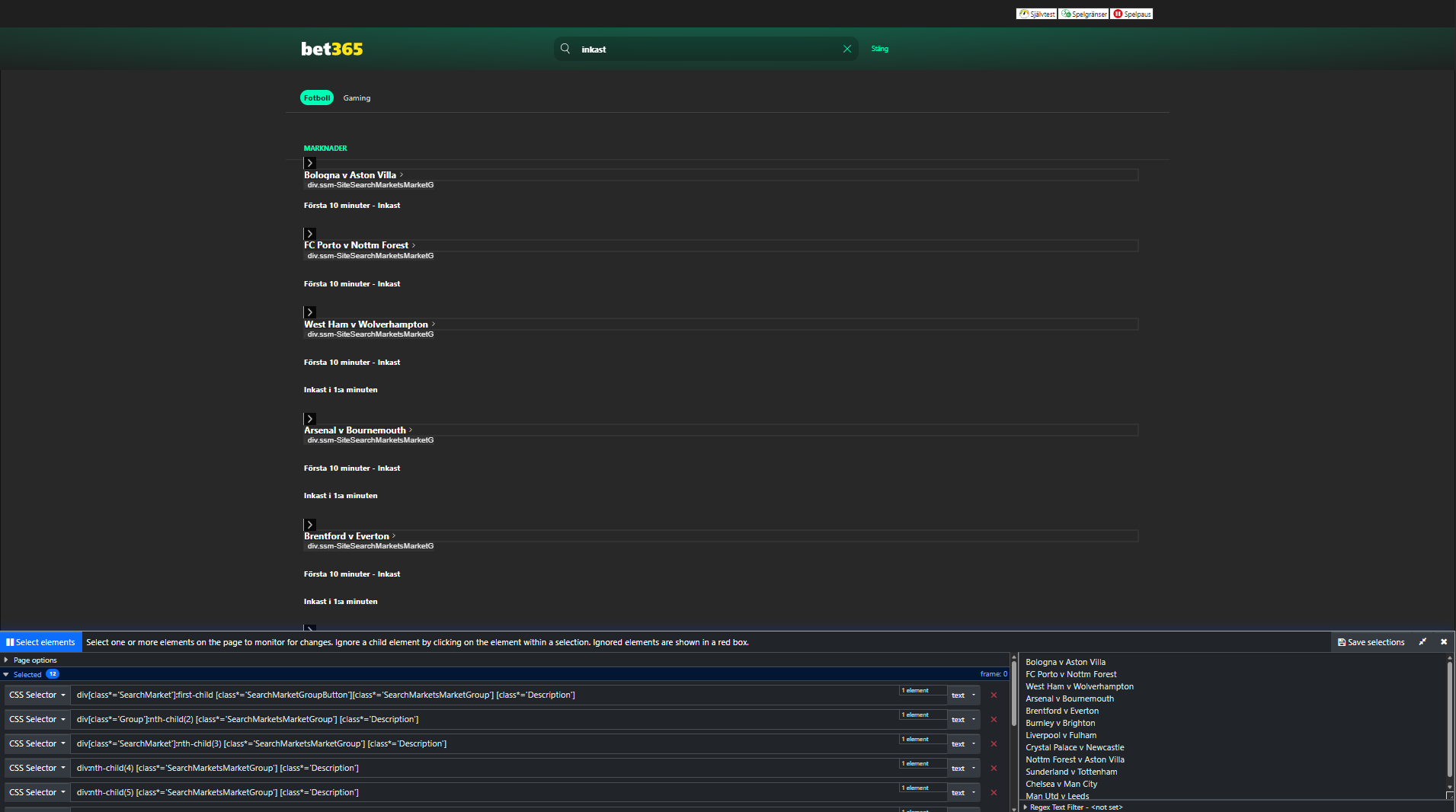Remove the div:nth-child(4) selector with red X
This screenshot has width=1456, height=812.
(x=994, y=768)
